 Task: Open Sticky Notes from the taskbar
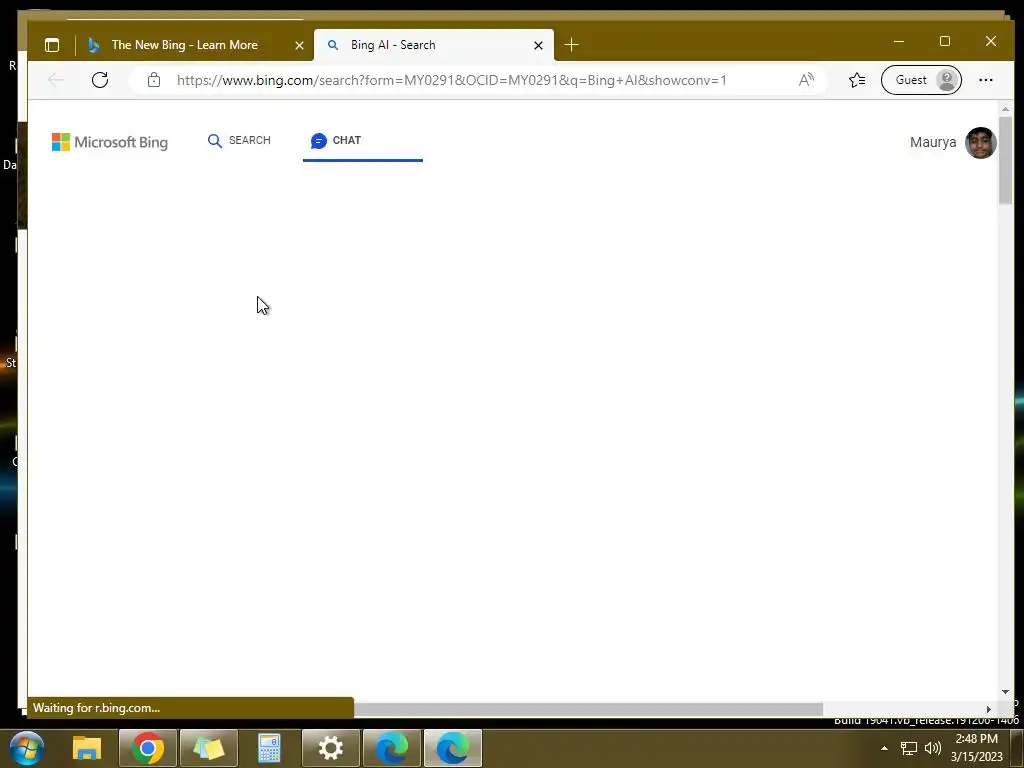(208, 748)
